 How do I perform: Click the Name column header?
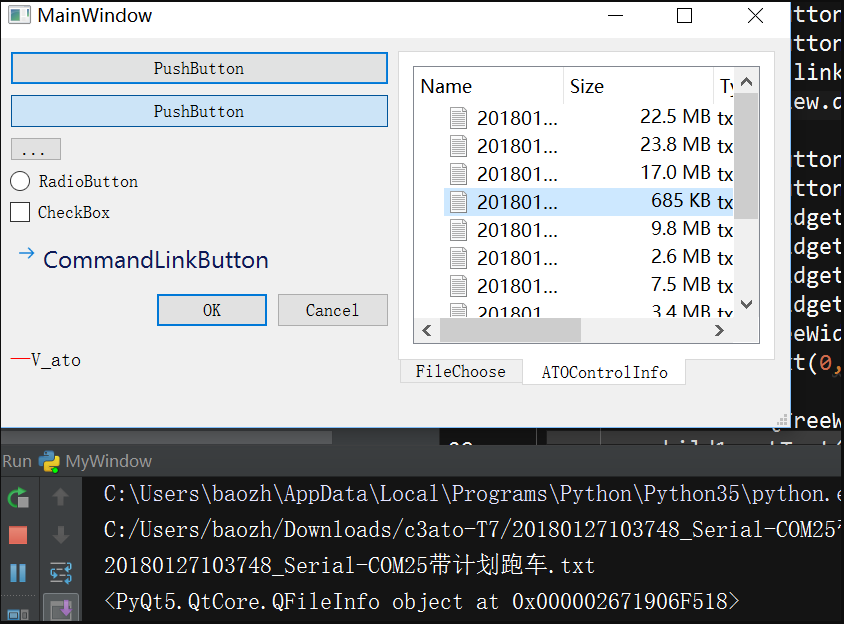click(x=446, y=86)
